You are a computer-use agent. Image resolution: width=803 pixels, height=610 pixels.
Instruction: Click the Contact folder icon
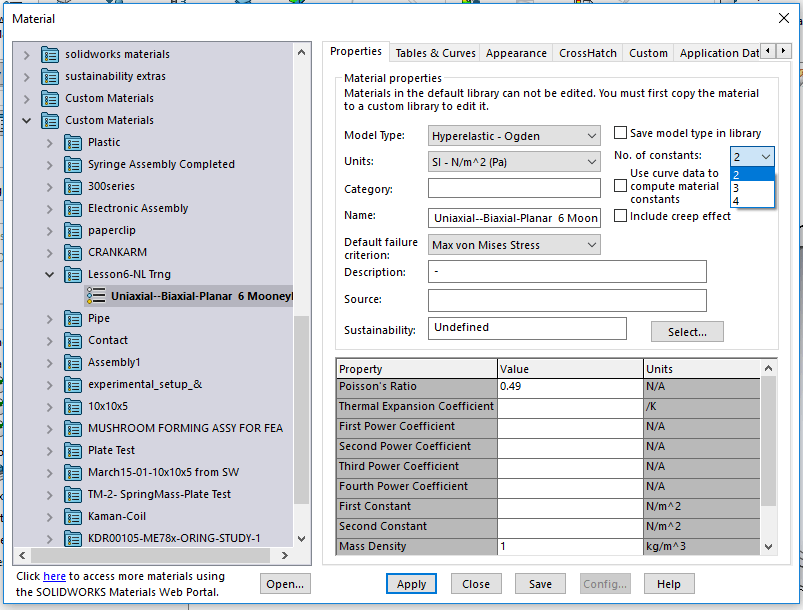coord(73,341)
